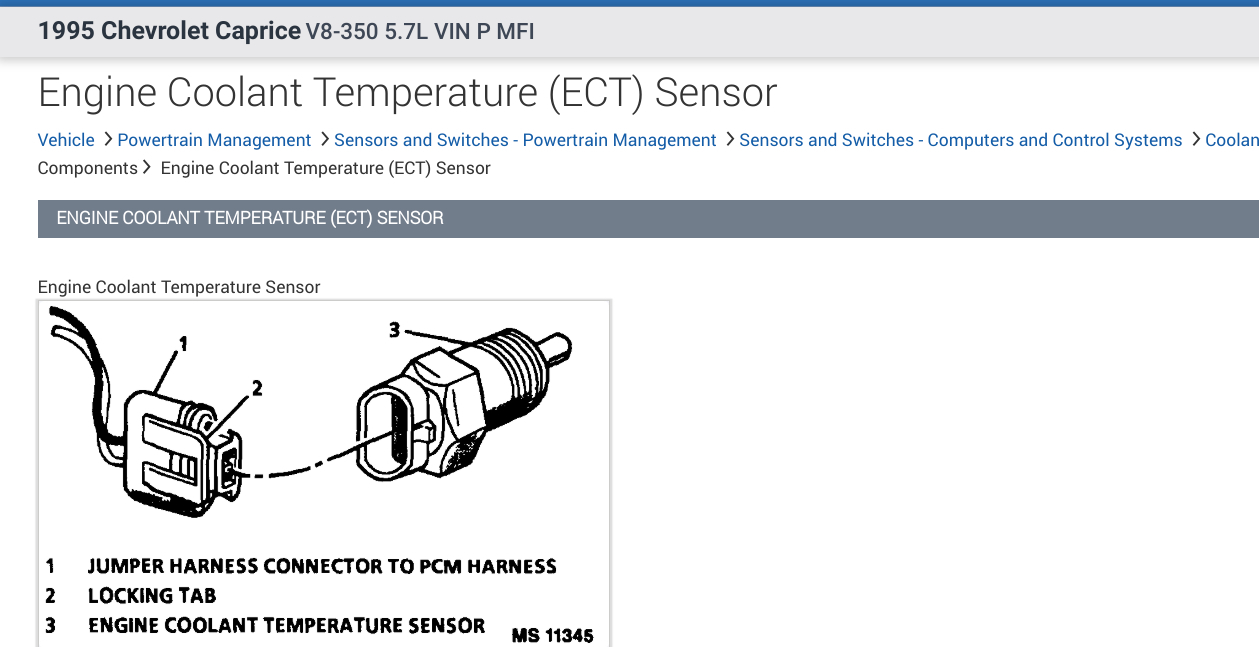Collapse the gray ENGINE COOLANT TEMPERATURE (ECT) SENSOR header

(648, 218)
